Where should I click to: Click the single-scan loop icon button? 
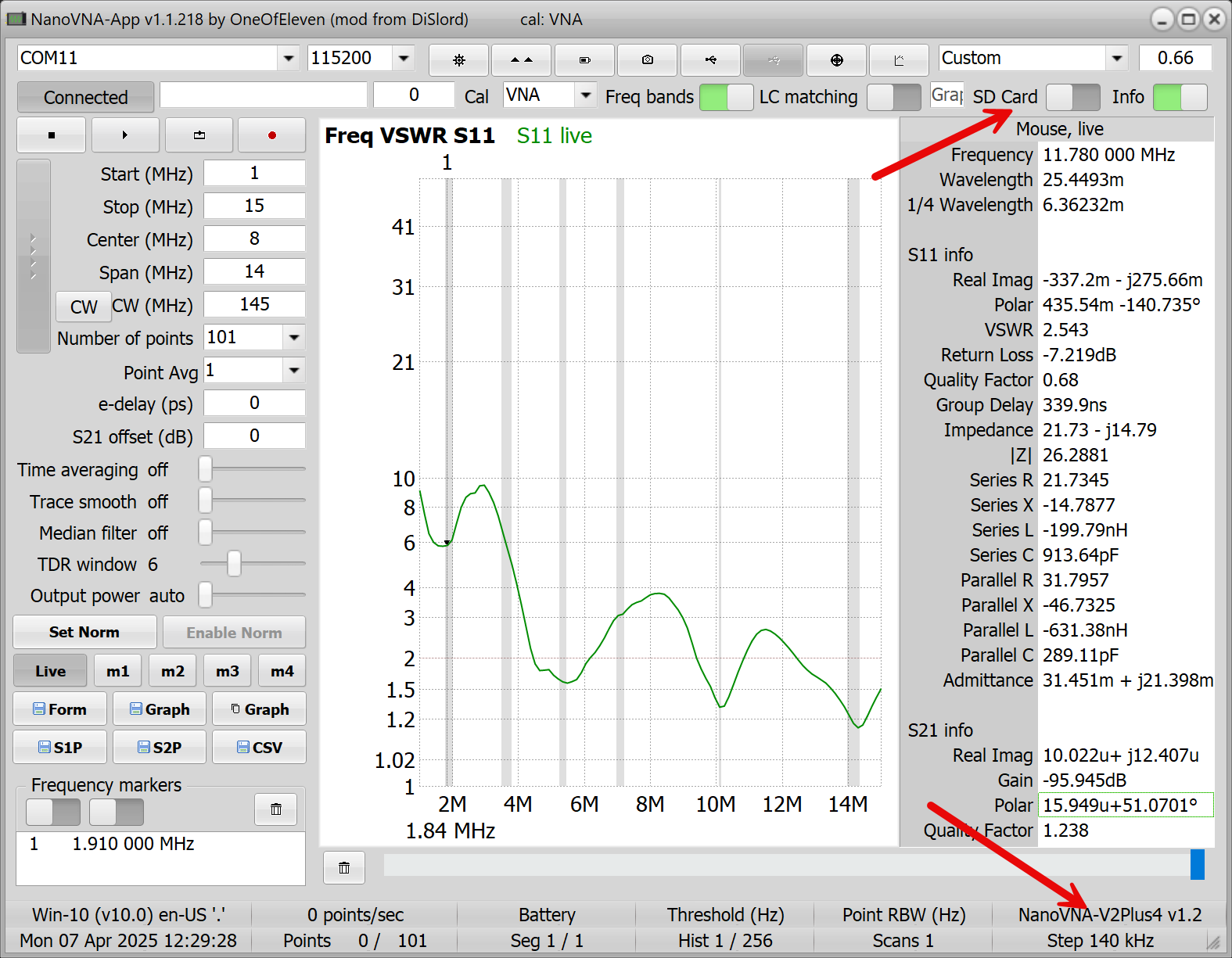click(x=199, y=135)
